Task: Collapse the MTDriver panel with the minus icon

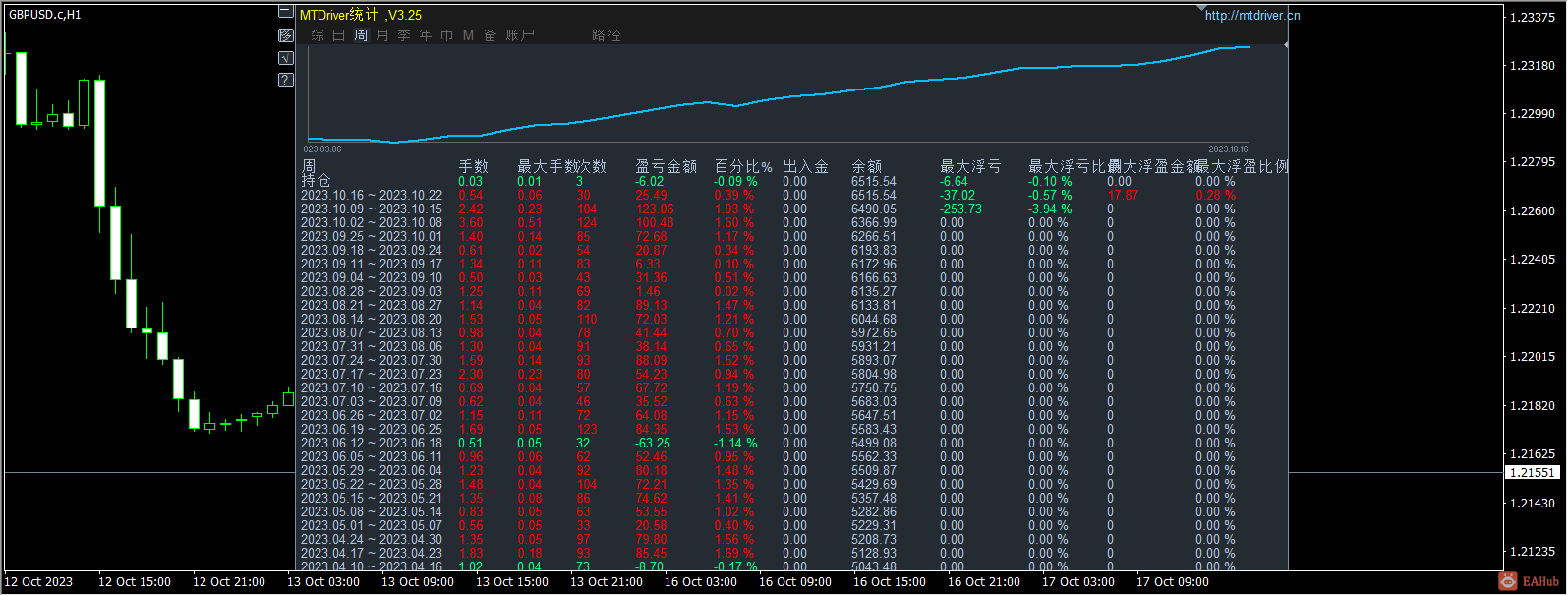Action: coord(286,13)
